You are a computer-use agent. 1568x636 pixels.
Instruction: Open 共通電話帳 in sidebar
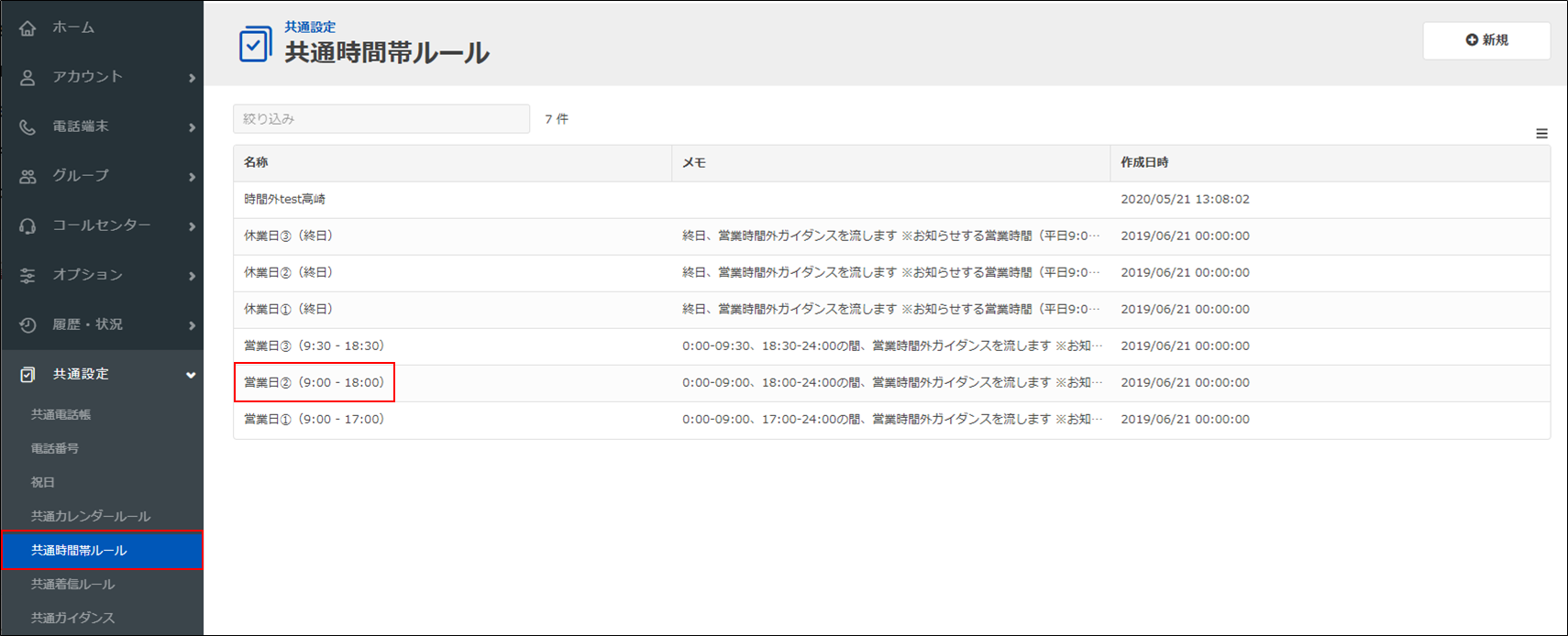(x=61, y=414)
